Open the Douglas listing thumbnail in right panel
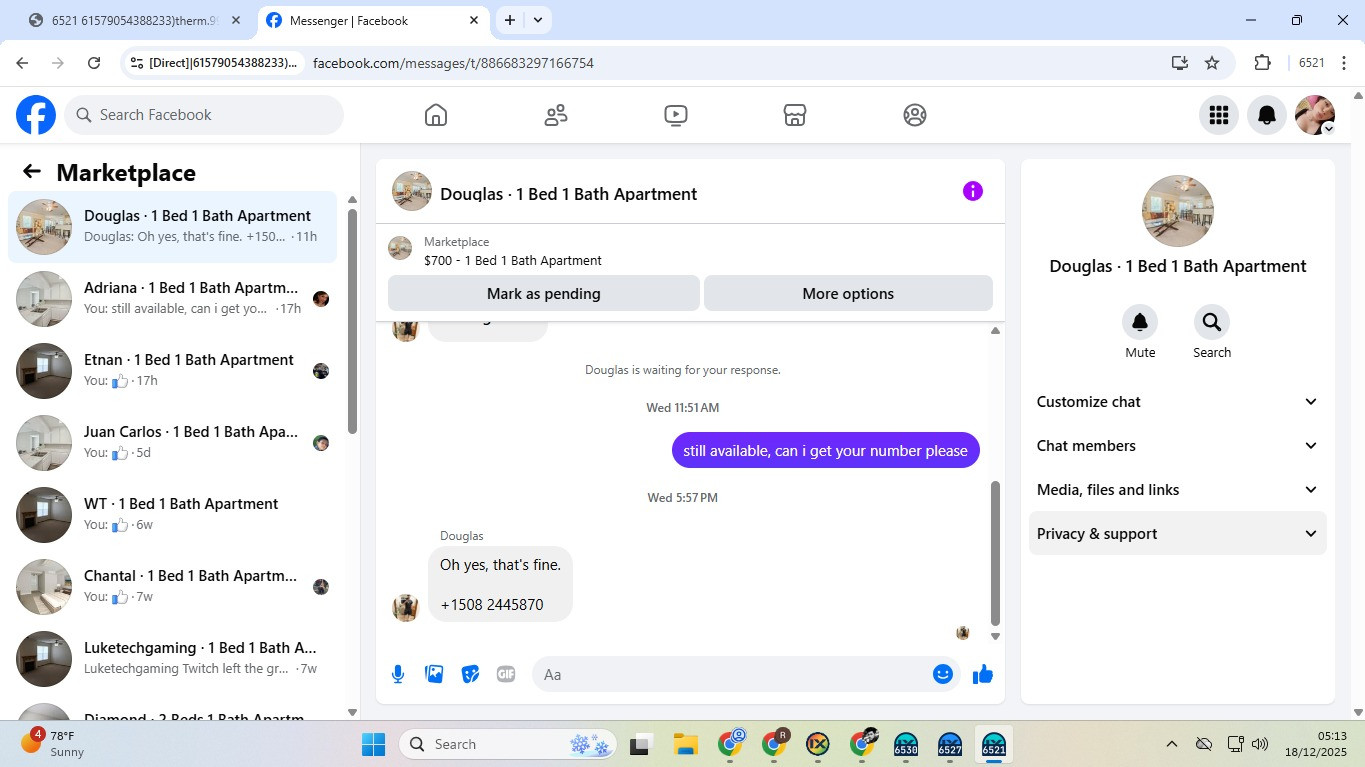This screenshot has height=767, width=1365. pyautogui.click(x=1178, y=211)
